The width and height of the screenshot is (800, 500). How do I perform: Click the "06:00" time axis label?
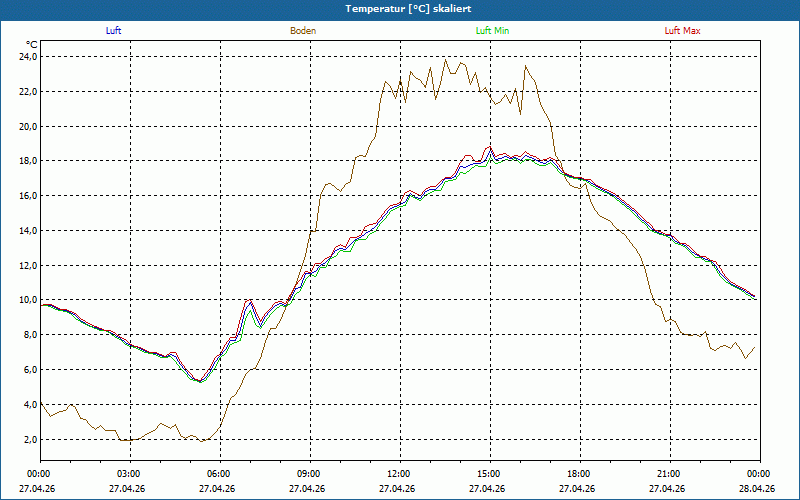pos(220,474)
